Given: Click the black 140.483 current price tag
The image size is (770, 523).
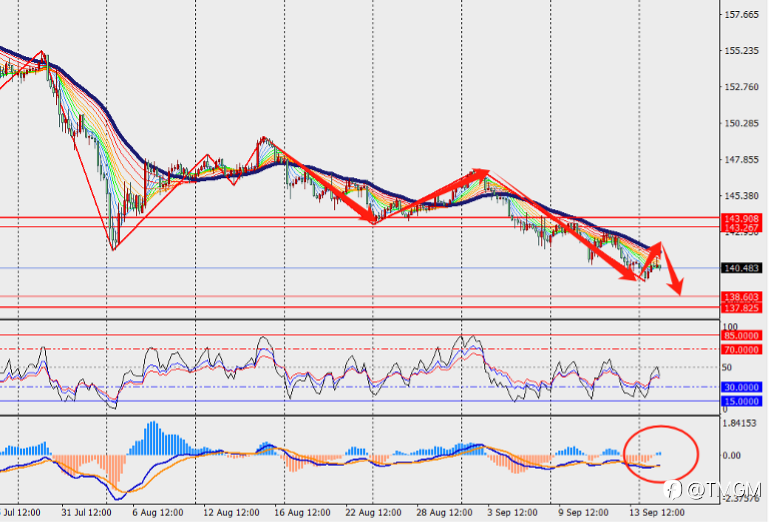Looking at the screenshot, I should pos(742,268).
